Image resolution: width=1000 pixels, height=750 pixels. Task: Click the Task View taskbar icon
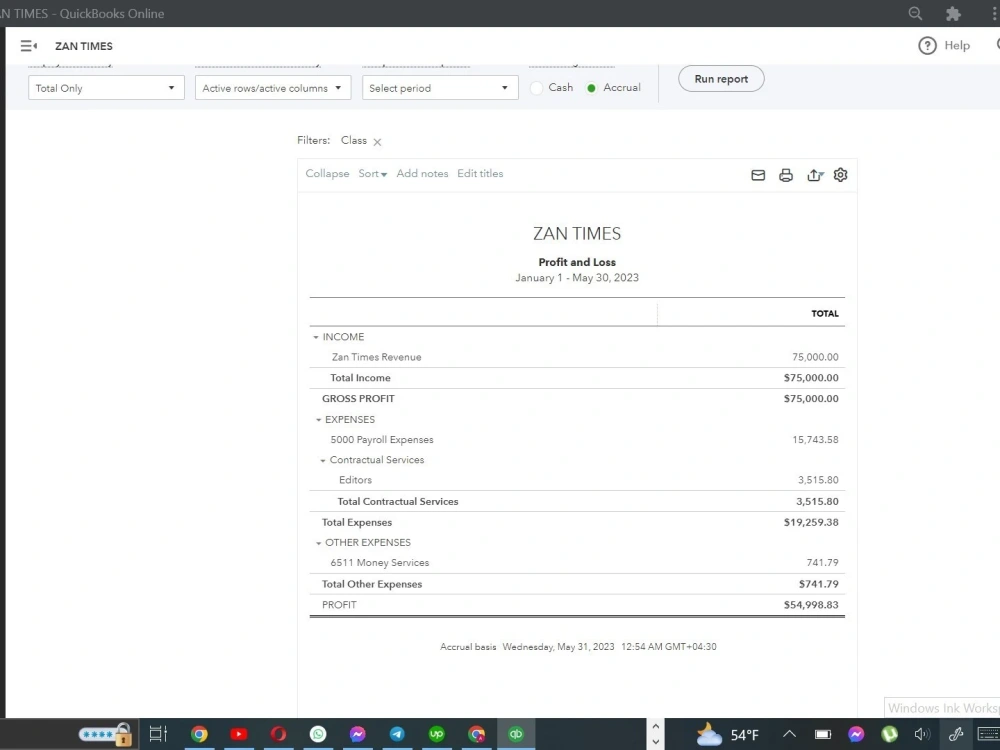click(x=158, y=734)
